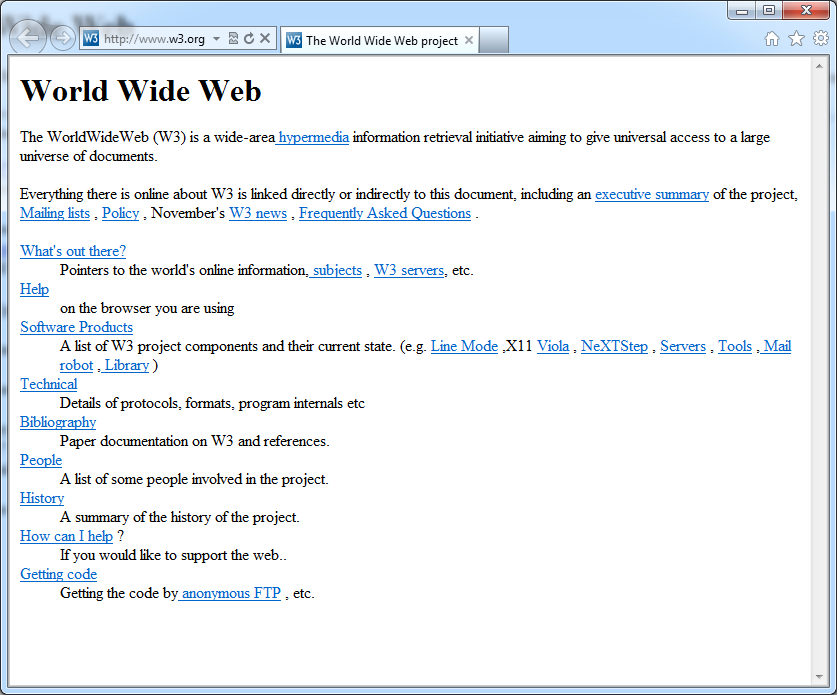Click the Compatibility View icon in address bar
Image resolution: width=837 pixels, height=695 pixels.
pyautogui.click(x=233, y=39)
